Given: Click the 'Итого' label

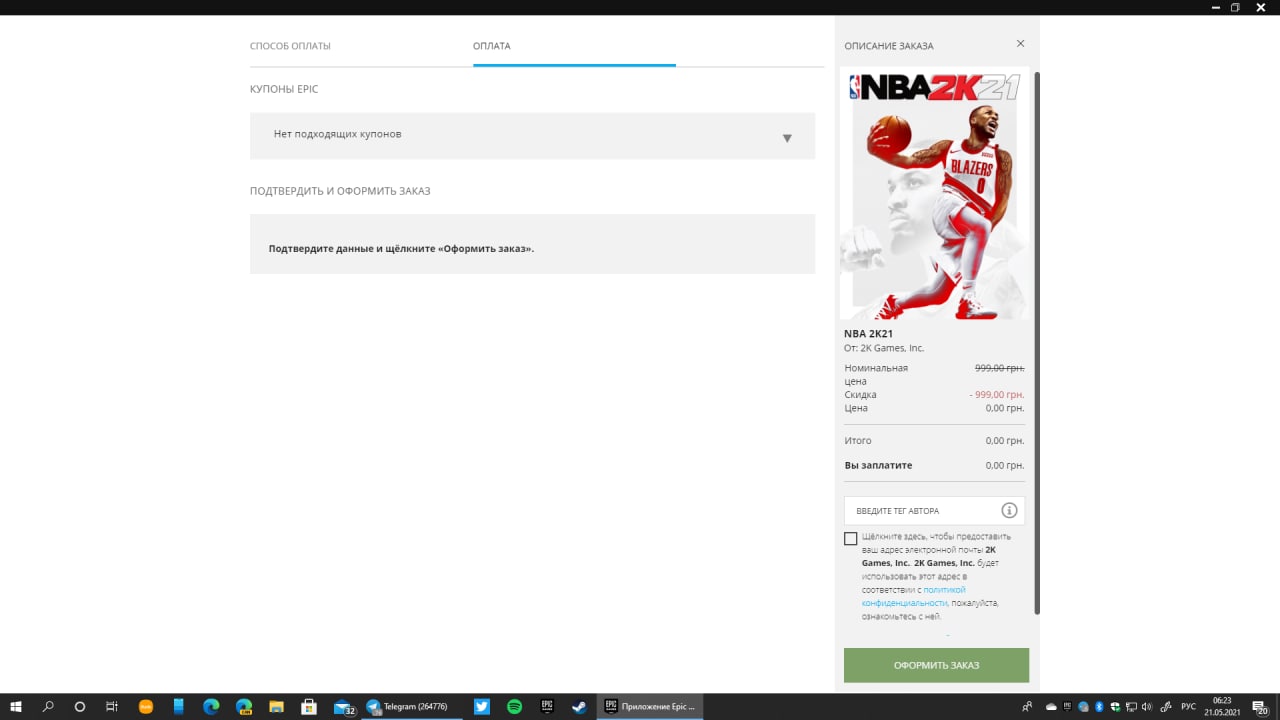Looking at the screenshot, I should point(858,441).
